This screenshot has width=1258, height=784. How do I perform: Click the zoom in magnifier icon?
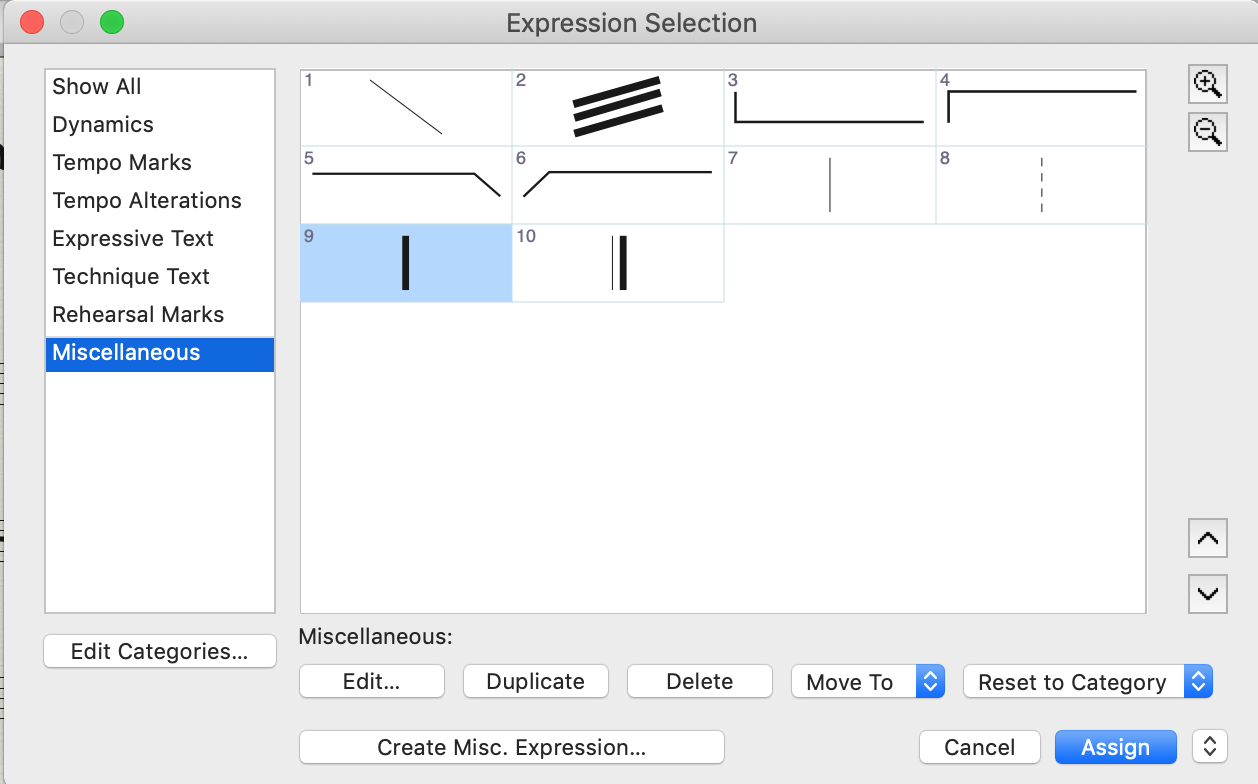[x=1207, y=85]
